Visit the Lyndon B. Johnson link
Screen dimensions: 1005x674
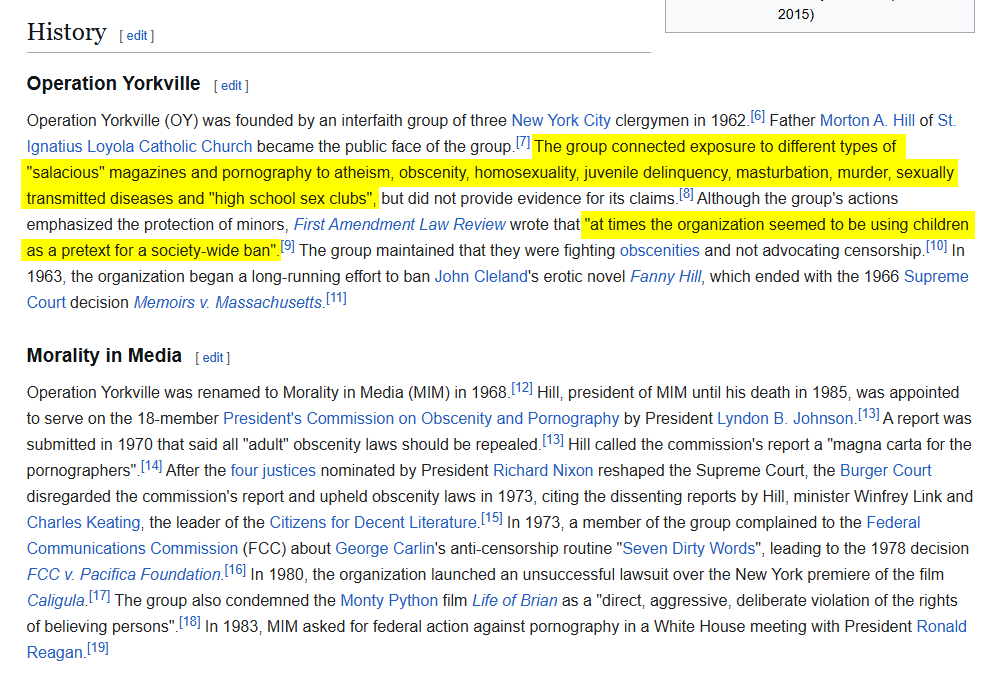785,419
